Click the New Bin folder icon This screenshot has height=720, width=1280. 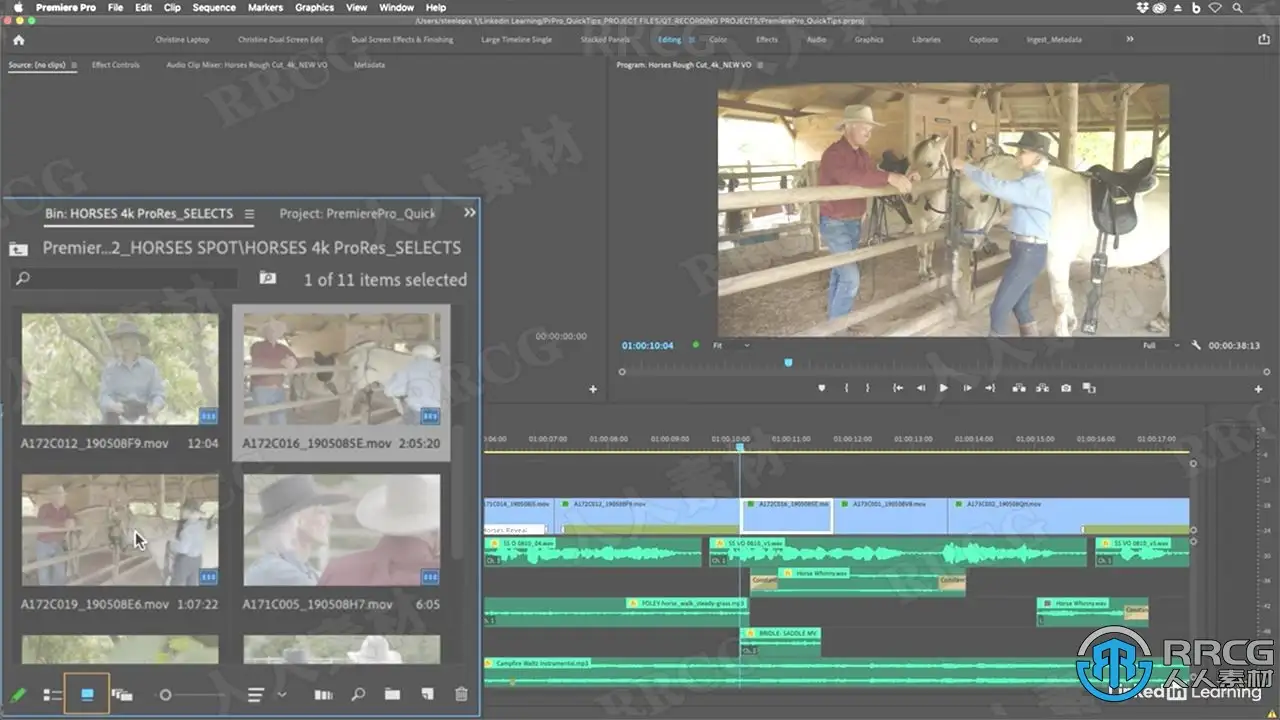[x=392, y=694]
